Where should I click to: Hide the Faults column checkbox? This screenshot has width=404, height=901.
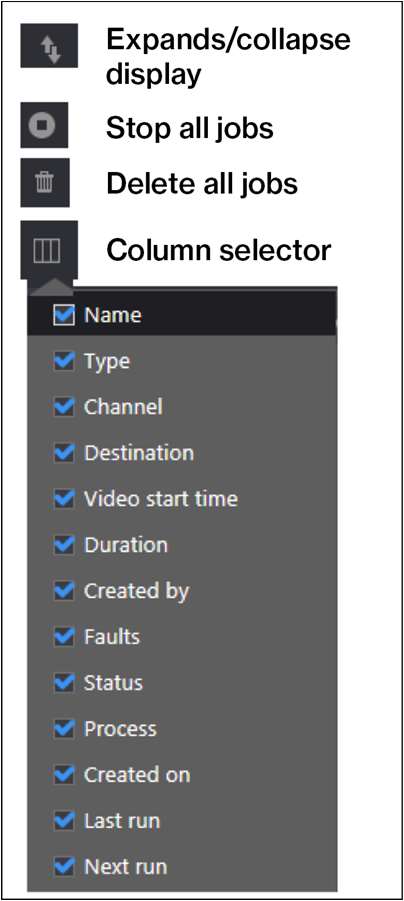[64, 637]
